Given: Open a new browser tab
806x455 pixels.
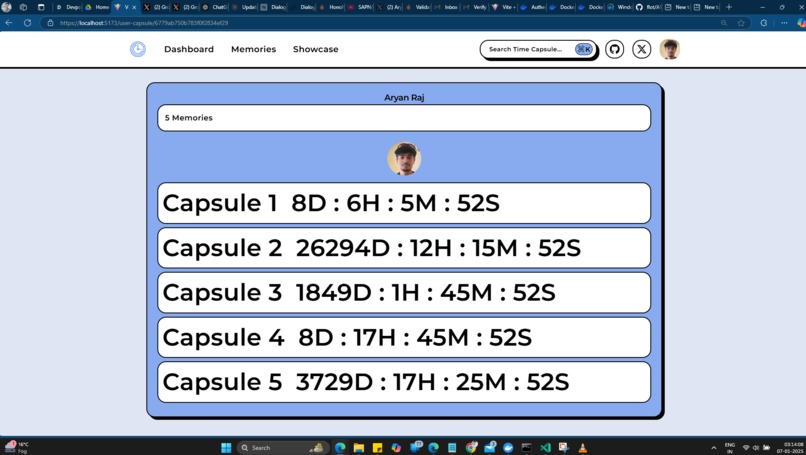Looking at the screenshot, I should pyautogui.click(x=728, y=7).
